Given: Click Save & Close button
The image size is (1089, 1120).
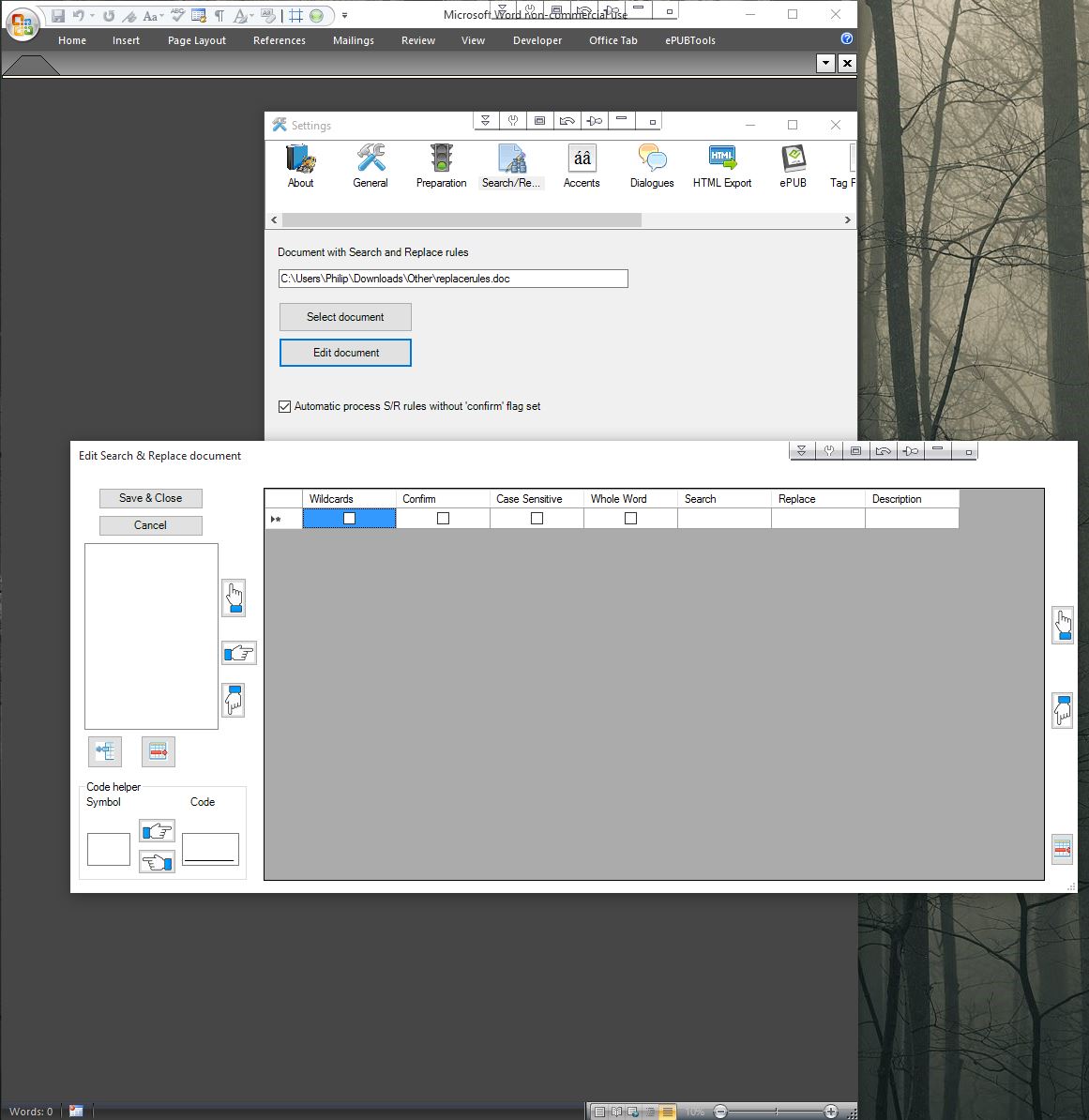Looking at the screenshot, I should tap(151, 498).
